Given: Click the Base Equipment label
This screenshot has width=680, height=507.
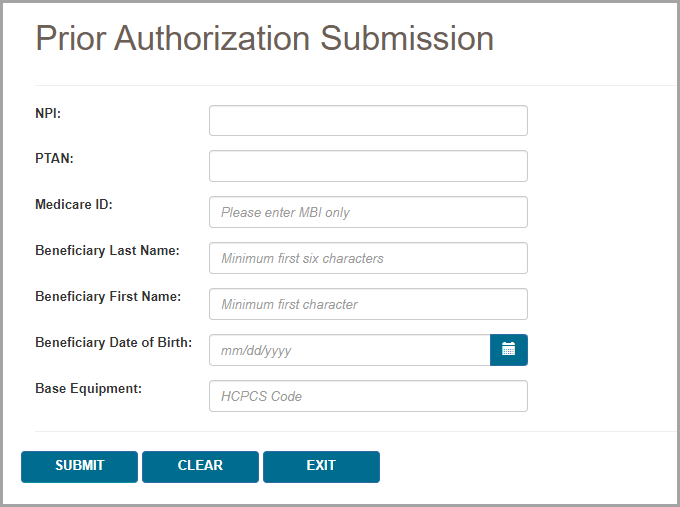Looking at the screenshot, I should pos(88,388).
